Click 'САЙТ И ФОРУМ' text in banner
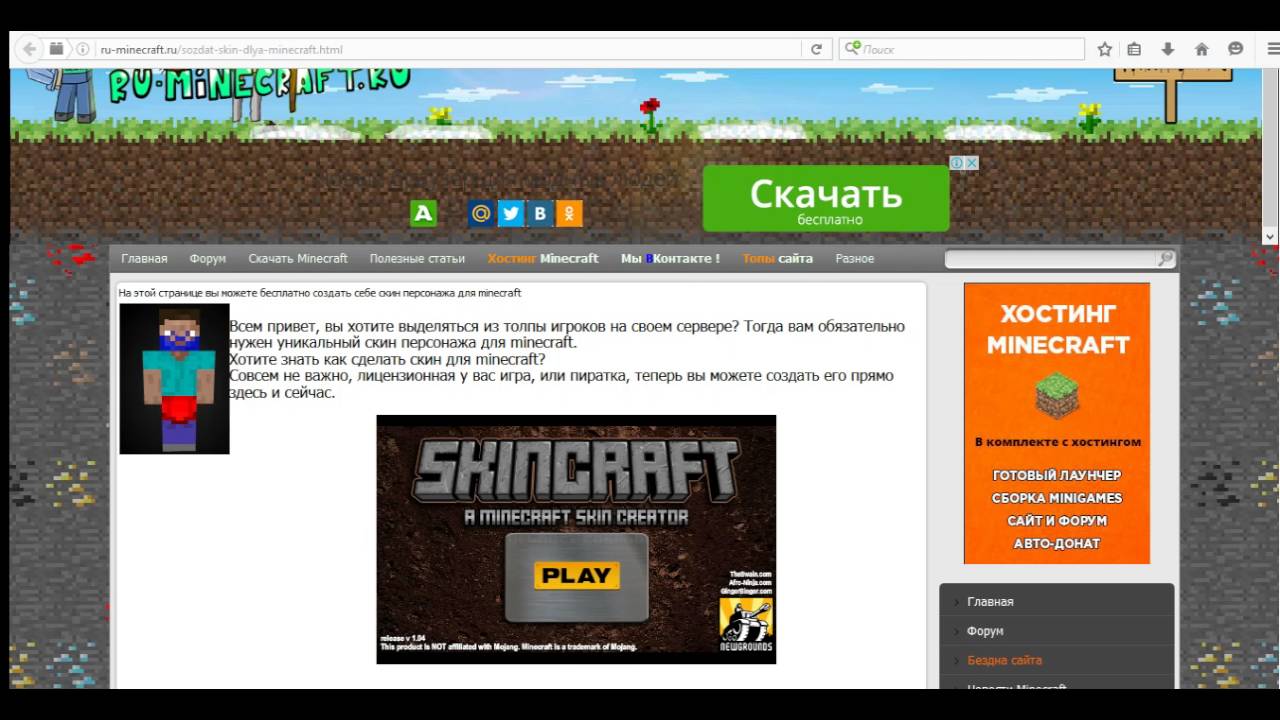This screenshot has height=720, width=1280. point(1057,521)
